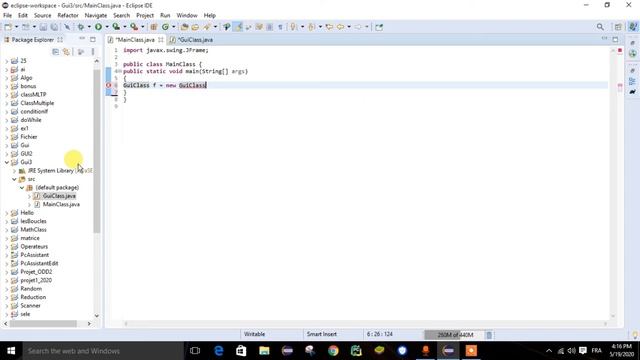The width and height of the screenshot is (640, 360).
Task: Maximize the editor area
Action: click(x=615, y=39)
